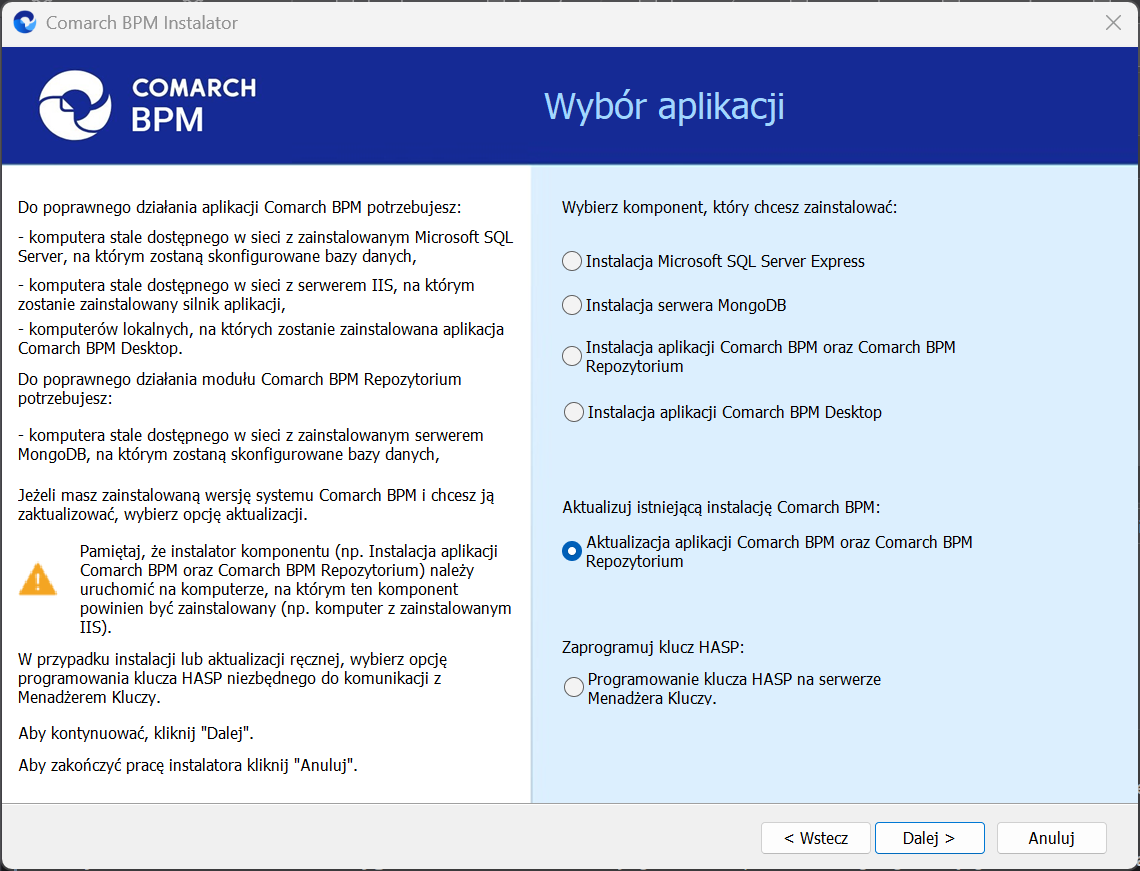The image size is (1140, 871).
Task: Click the Comarch BPM logo in header
Action: 148,105
